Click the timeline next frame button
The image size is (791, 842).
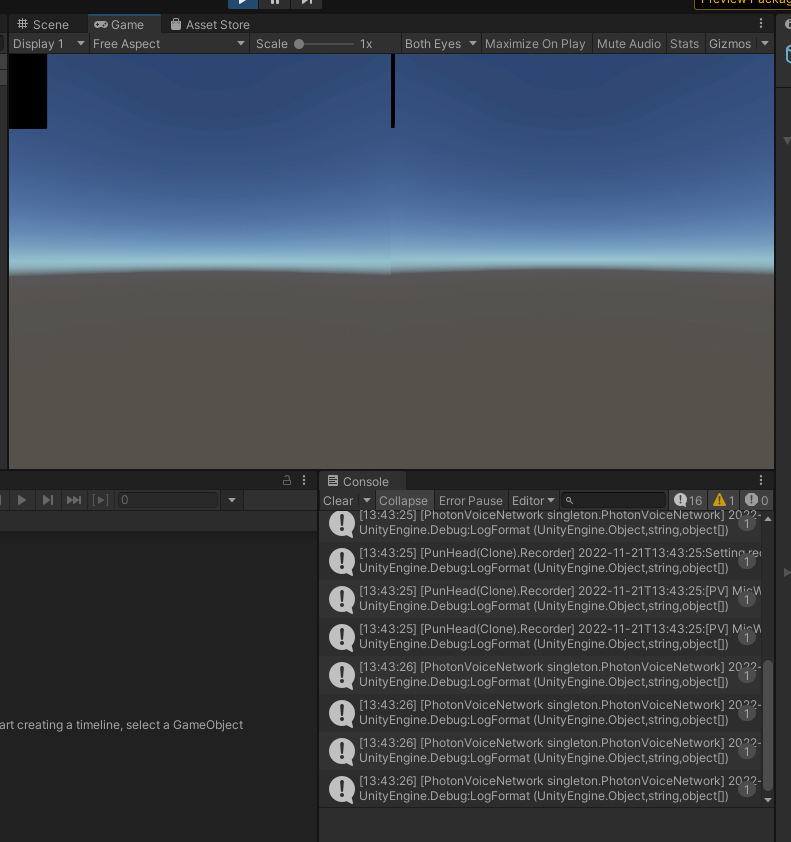pyautogui.click(x=48, y=500)
